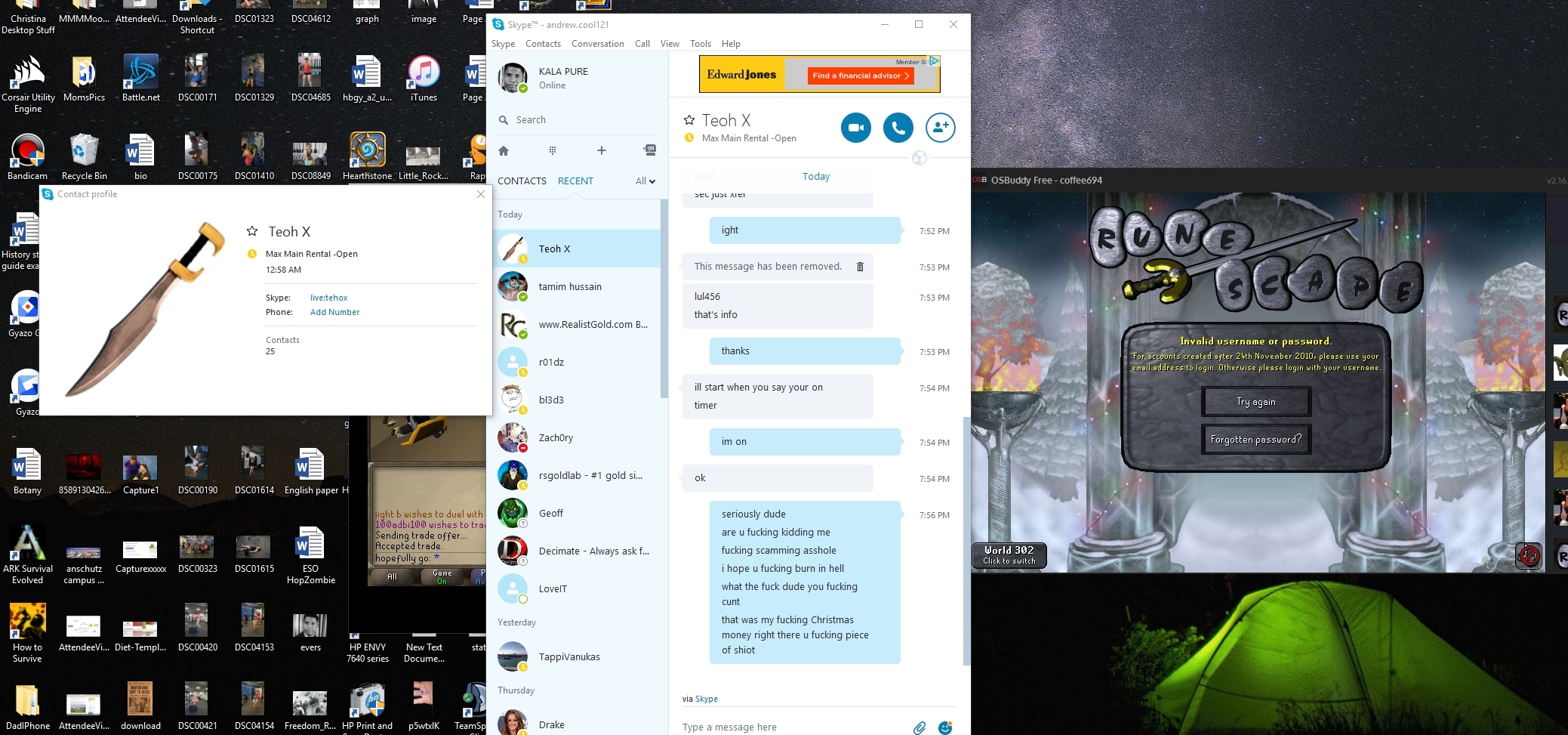This screenshot has height=735, width=1568.
Task: Select the Hearthstone desktop icon
Action: (x=368, y=156)
